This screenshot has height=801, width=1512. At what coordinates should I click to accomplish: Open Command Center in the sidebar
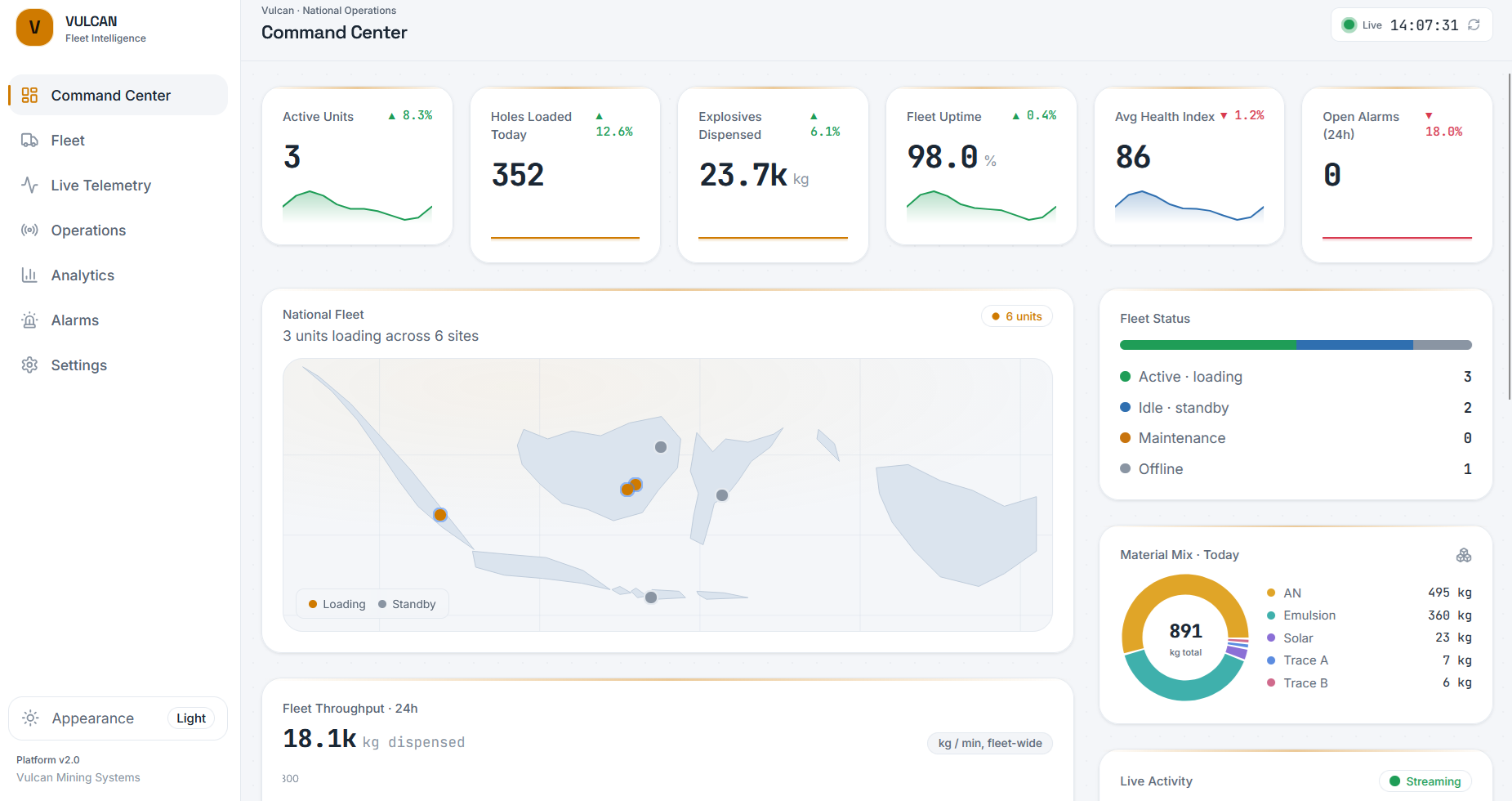click(118, 95)
